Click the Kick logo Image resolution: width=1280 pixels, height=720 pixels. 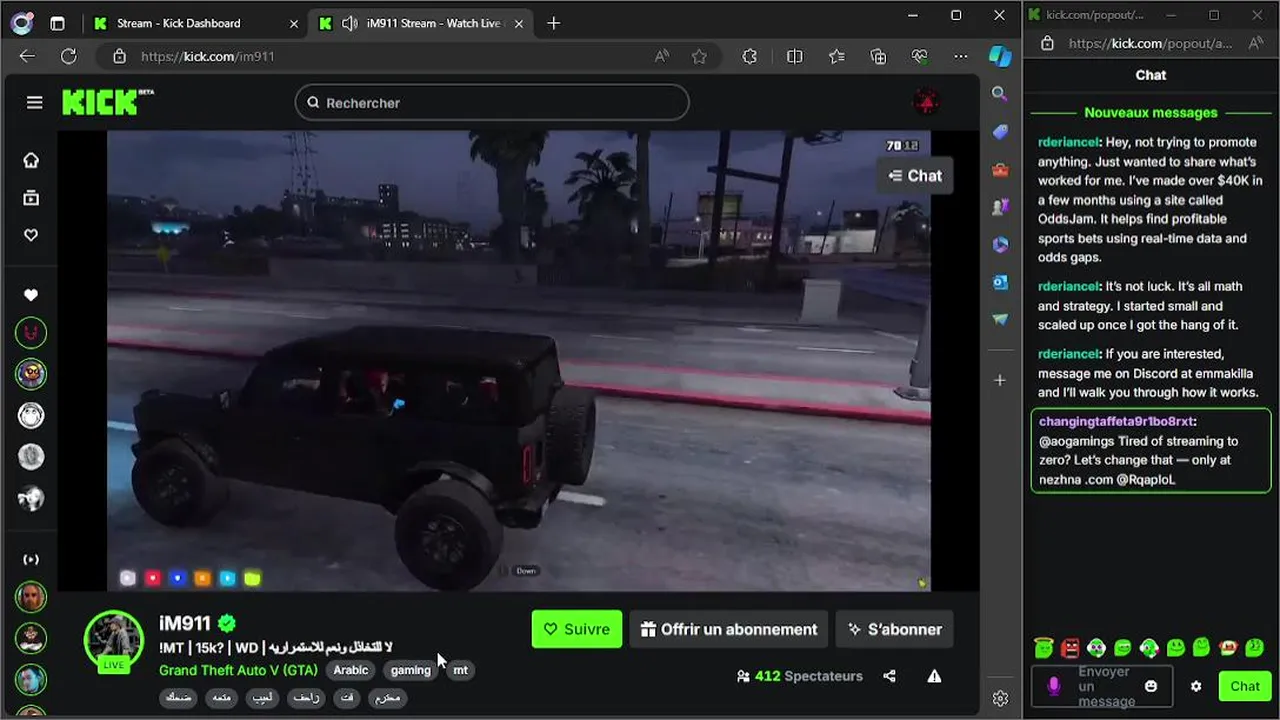click(x=108, y=102)
